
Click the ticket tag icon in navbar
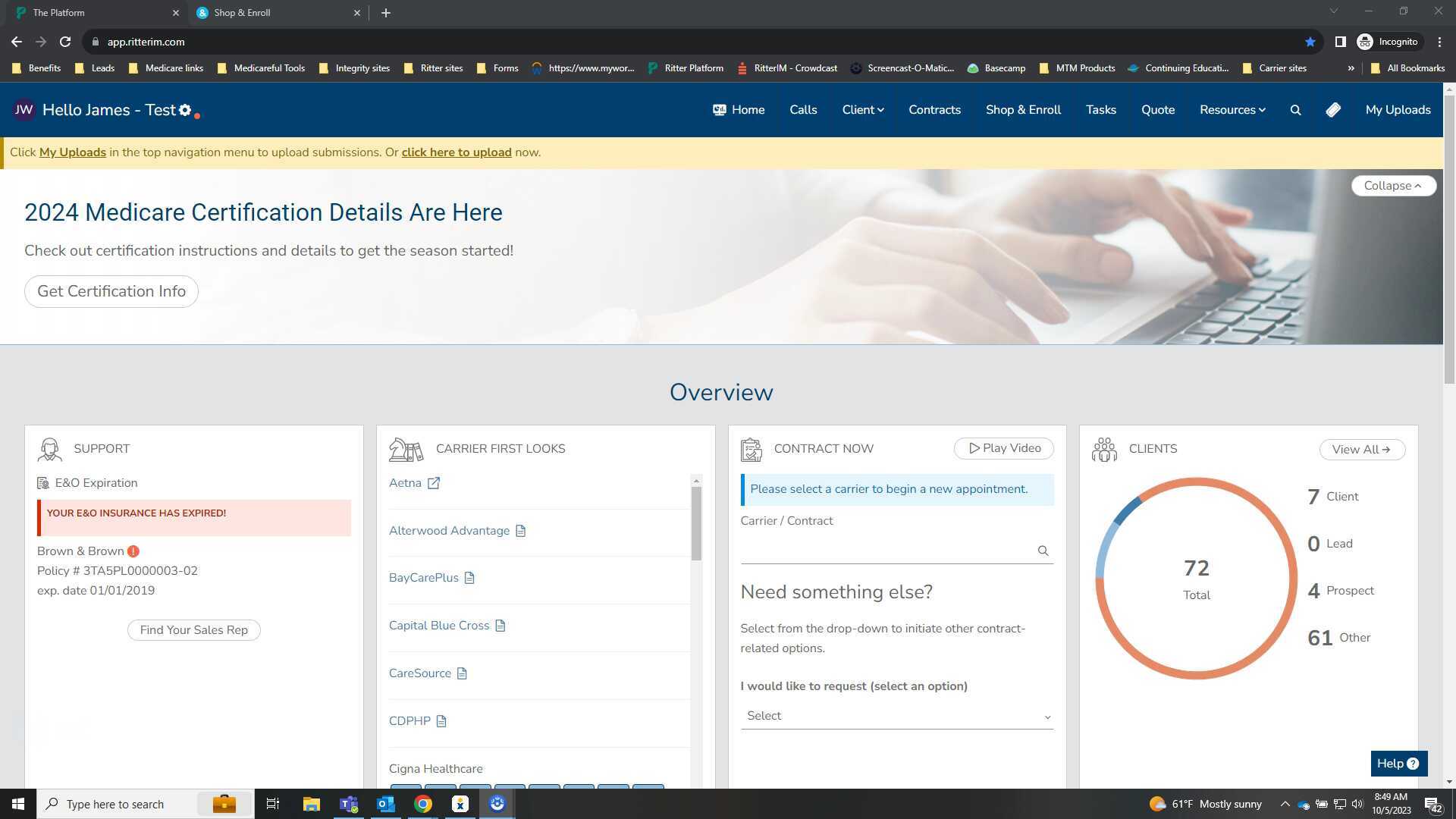coord(1333,110)
